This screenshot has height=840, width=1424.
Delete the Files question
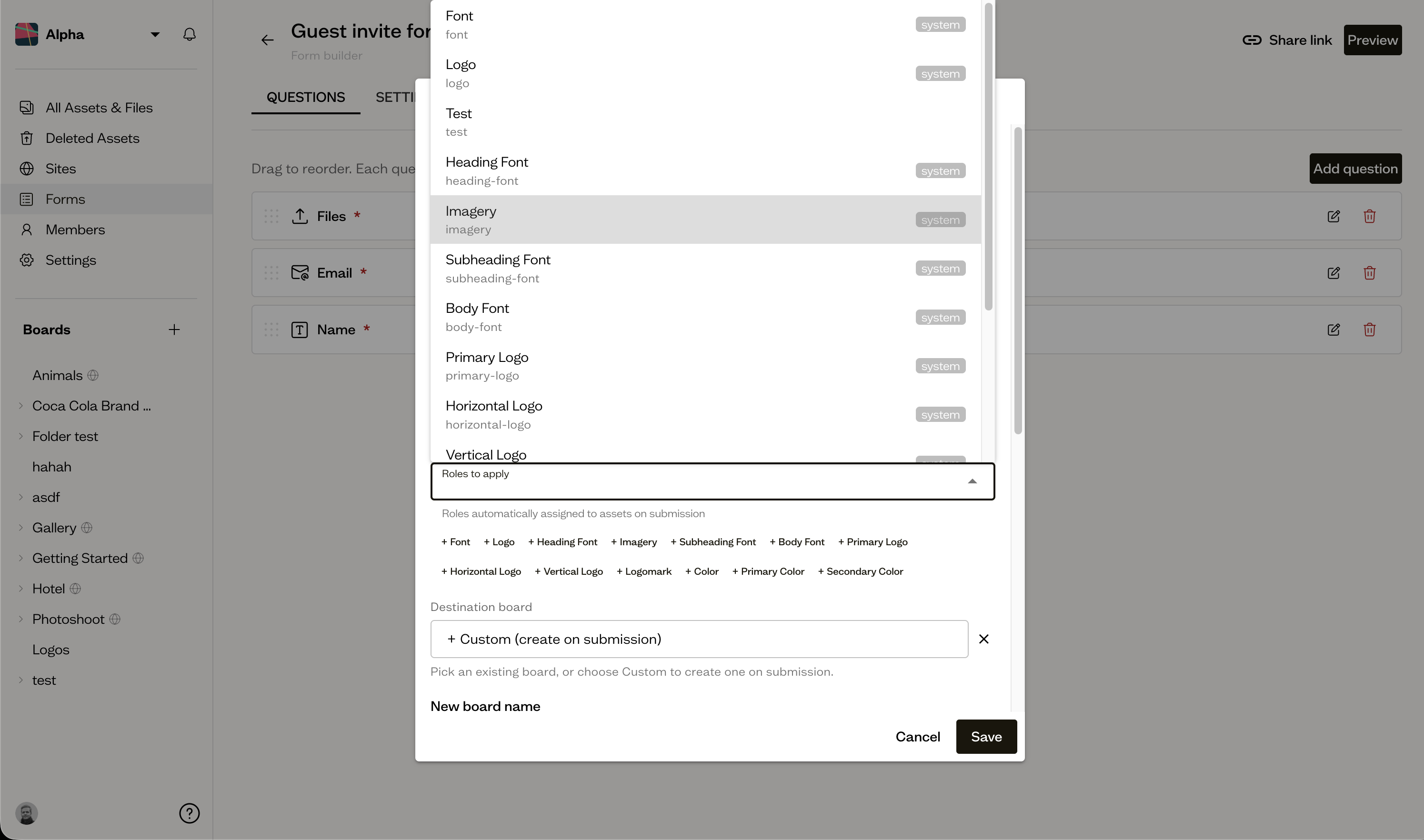[x=1369, y=216]
